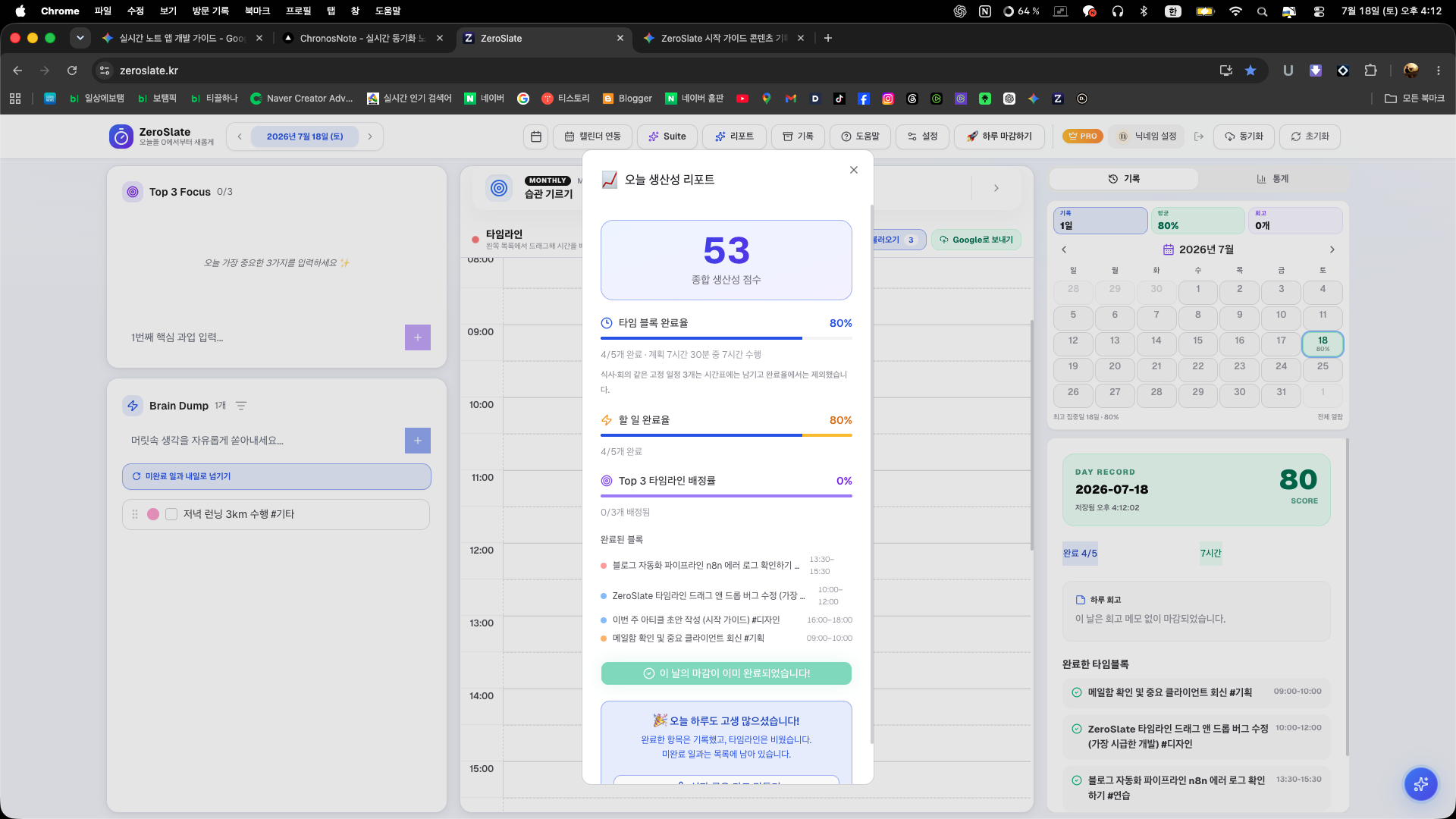Screen dimensions: 1456x819
Task: Select July 25 in the calendar
Action: tap(1323, 370)
